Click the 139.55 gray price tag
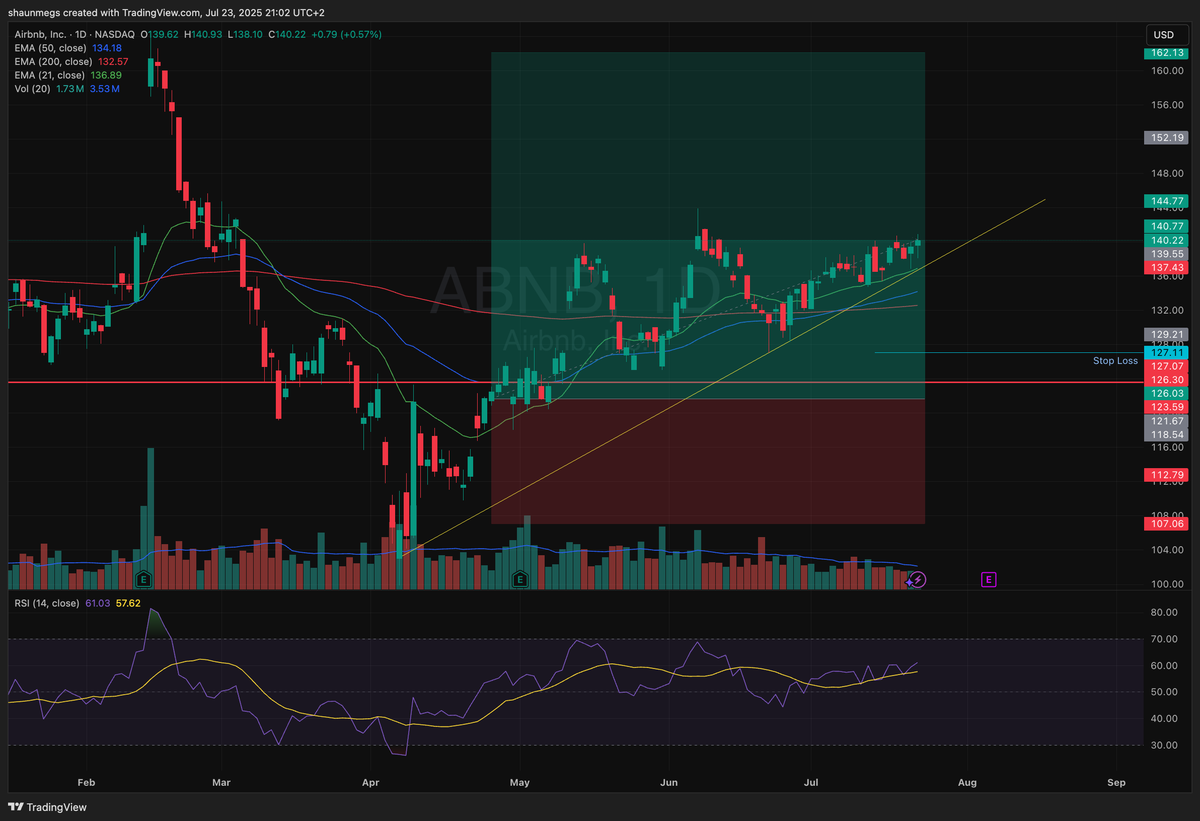1200x821 pixels. [x=1165, y=255]
